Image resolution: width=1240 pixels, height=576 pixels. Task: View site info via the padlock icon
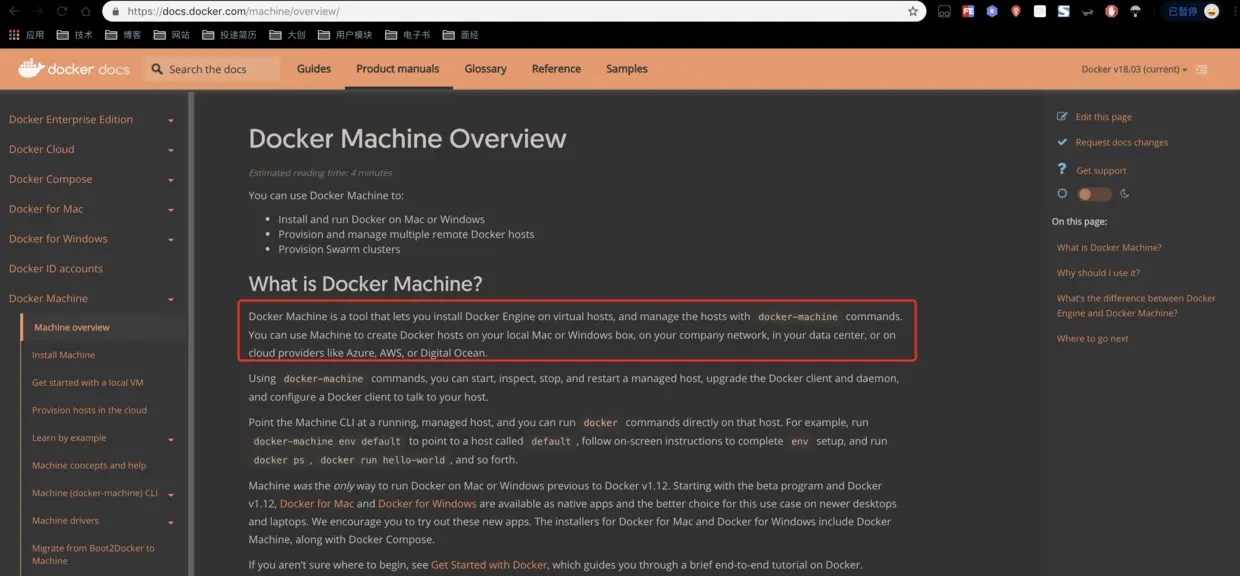pyautogui.click(x=116, y=12)
